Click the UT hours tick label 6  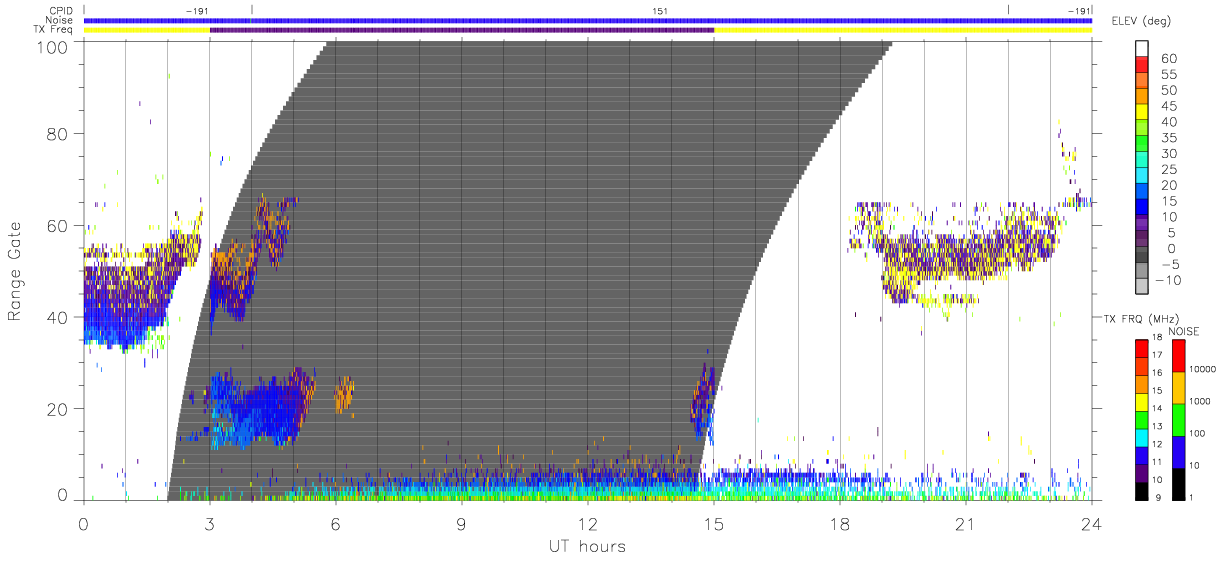pos(336,524)
